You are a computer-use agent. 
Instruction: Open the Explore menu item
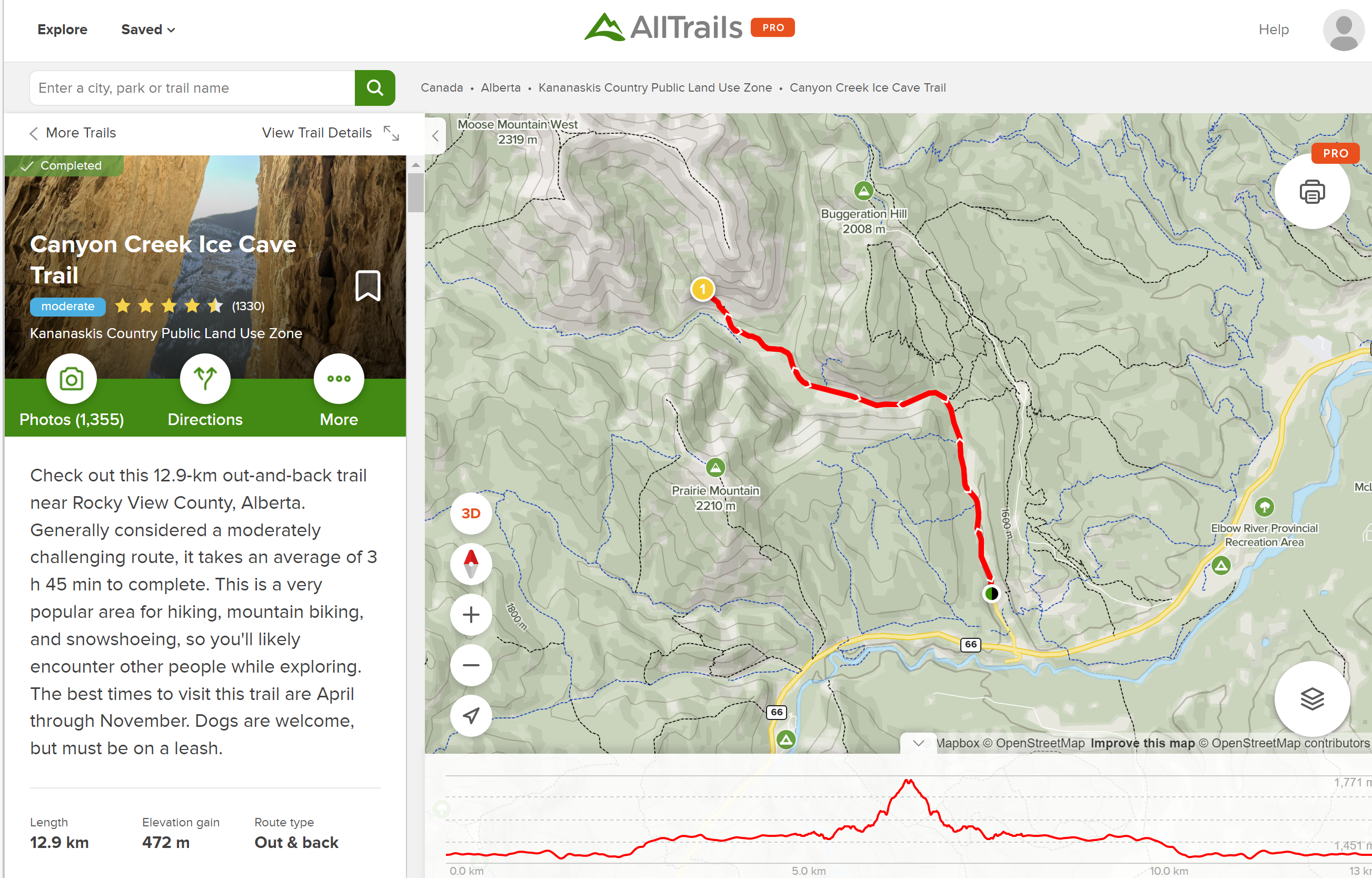(62, 29)
